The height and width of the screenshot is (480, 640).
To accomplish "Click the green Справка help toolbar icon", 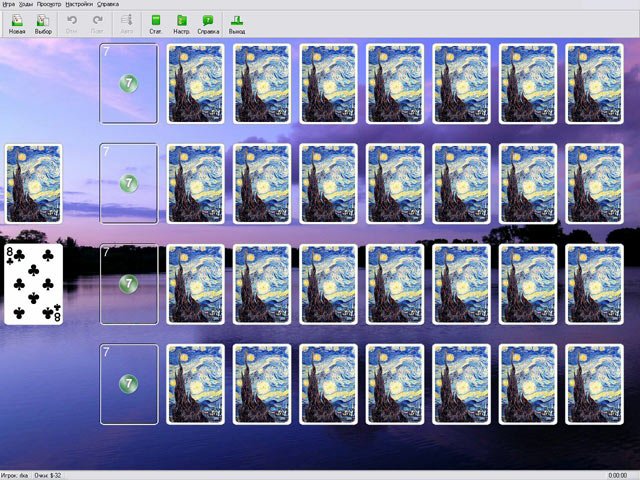I will pos(208,22).
